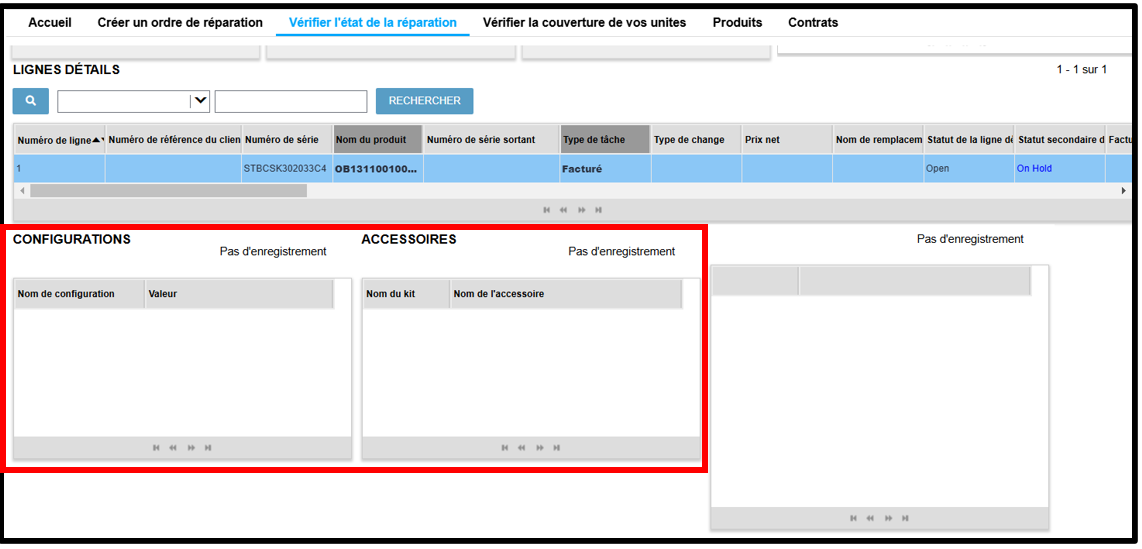Click Type de tâche column header
The image size is (1142, 549).
605,140
